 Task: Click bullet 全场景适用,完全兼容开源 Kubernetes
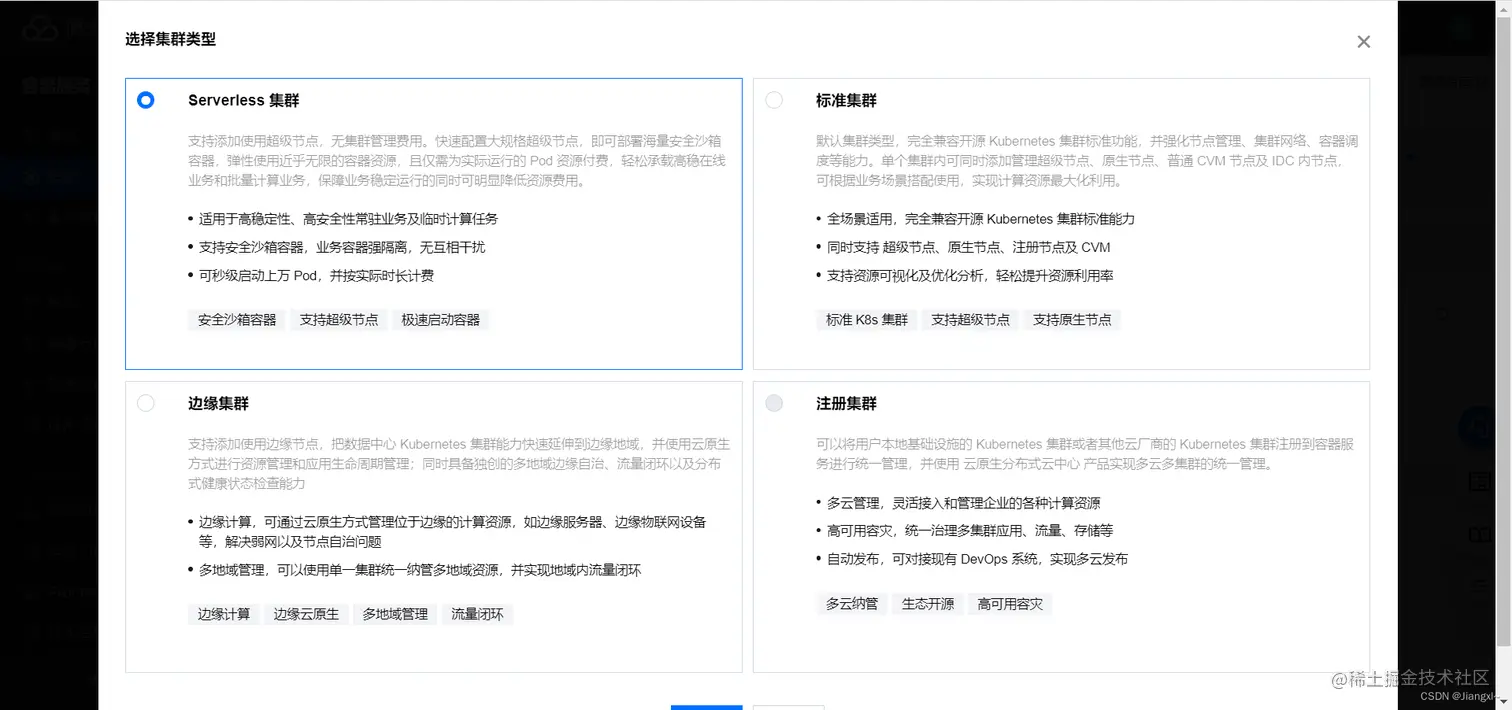tap(980, 219)
